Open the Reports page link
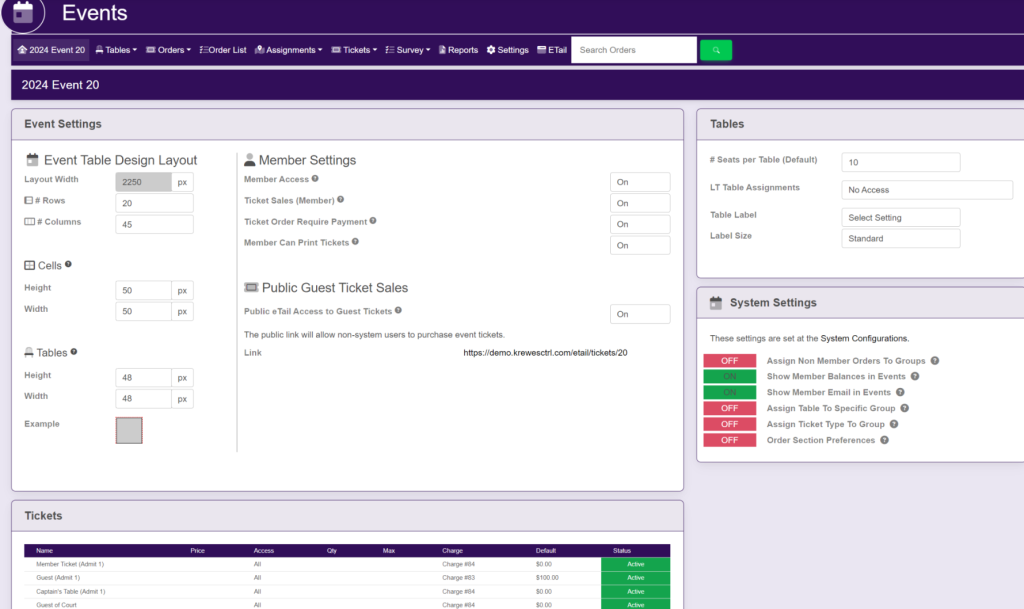The width and height of the screenshot is (1024, 609). (x=458, y=50)
